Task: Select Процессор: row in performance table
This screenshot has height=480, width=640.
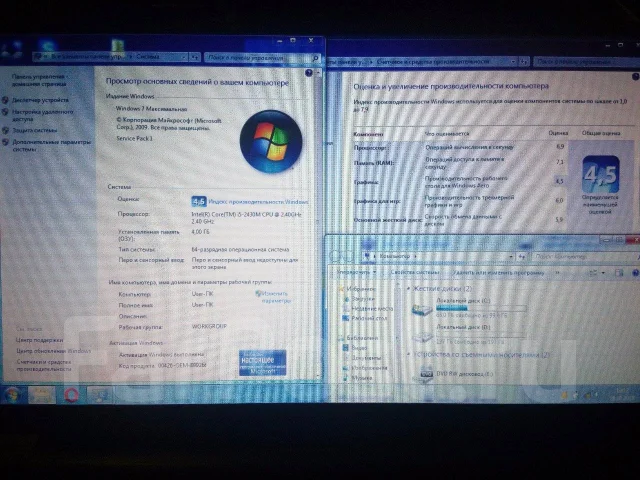Action: point(460,147)
